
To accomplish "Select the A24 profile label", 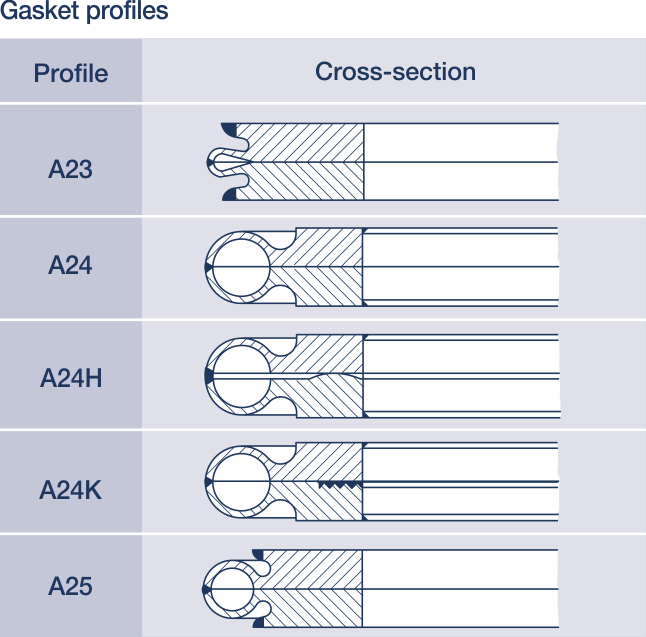I will click(x=70, y=265).
